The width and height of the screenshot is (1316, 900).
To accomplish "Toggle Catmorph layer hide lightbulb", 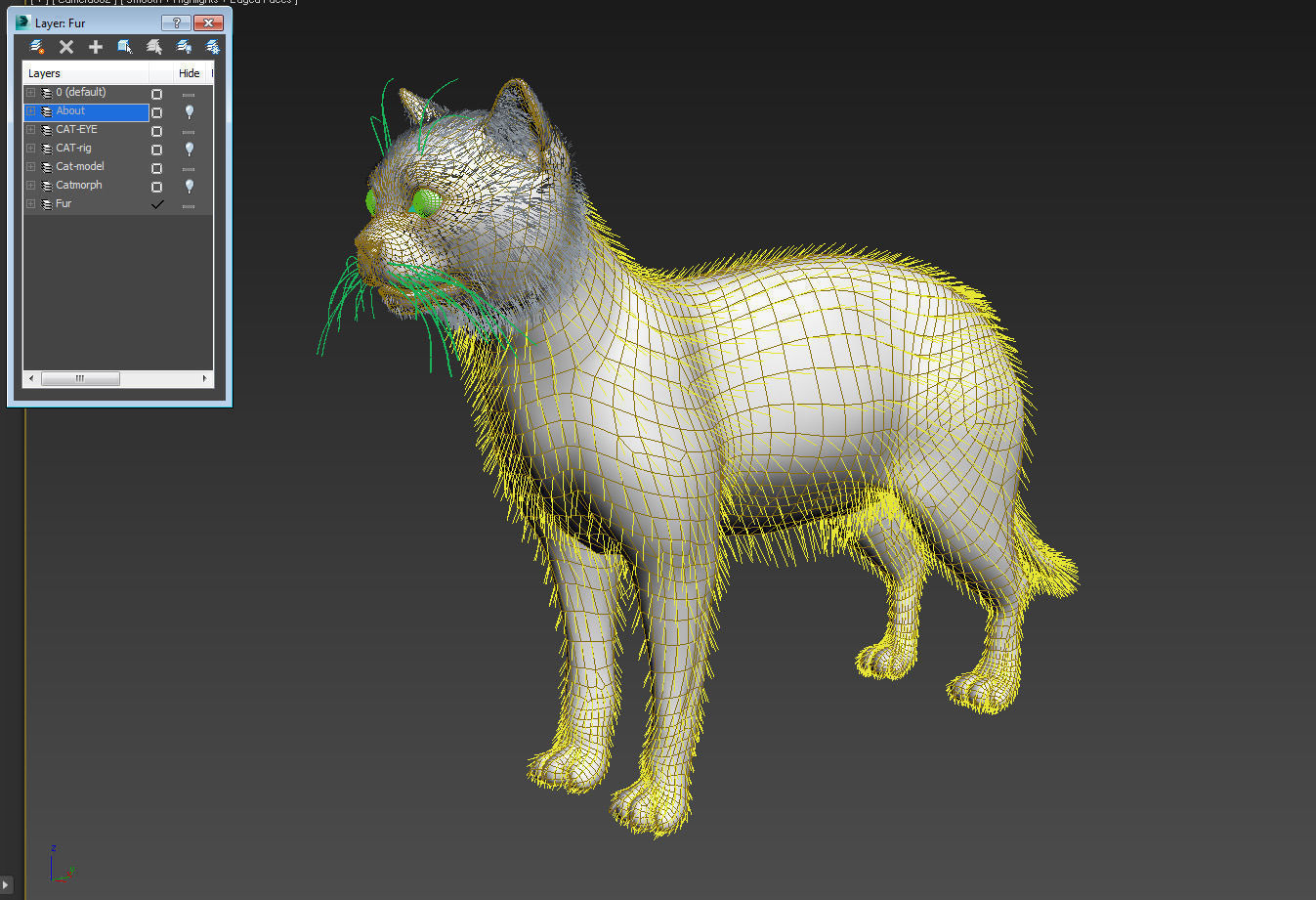I will click(x=189, y=186).
